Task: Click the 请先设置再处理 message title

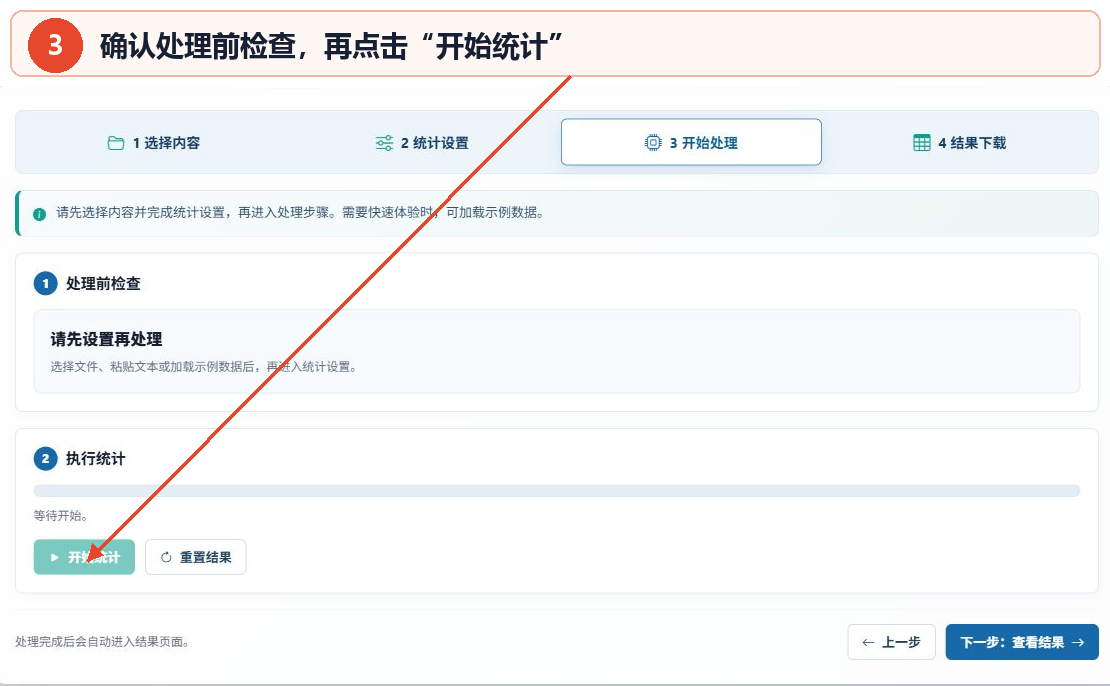Action: [x=106, y=339]
